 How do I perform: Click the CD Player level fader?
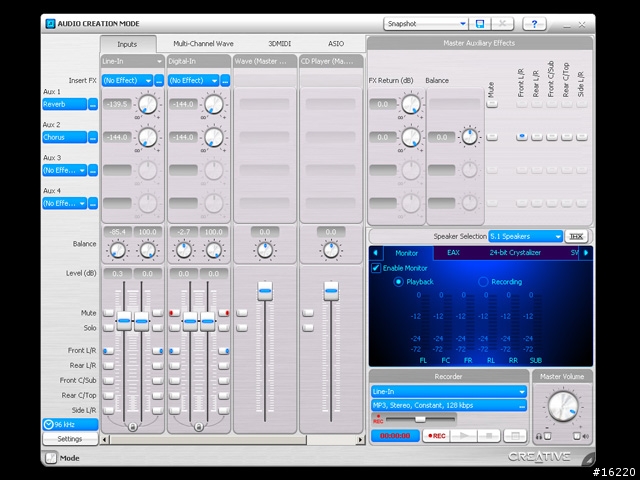[331, 291]
